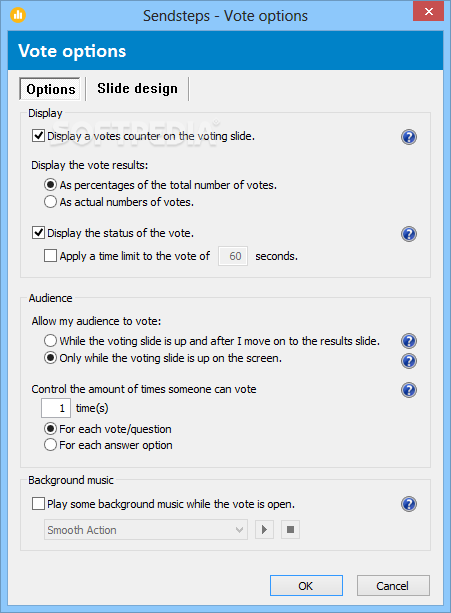Enable Play some background music checkbox
This screenshot has width=451, height=613.
point(38,504)
